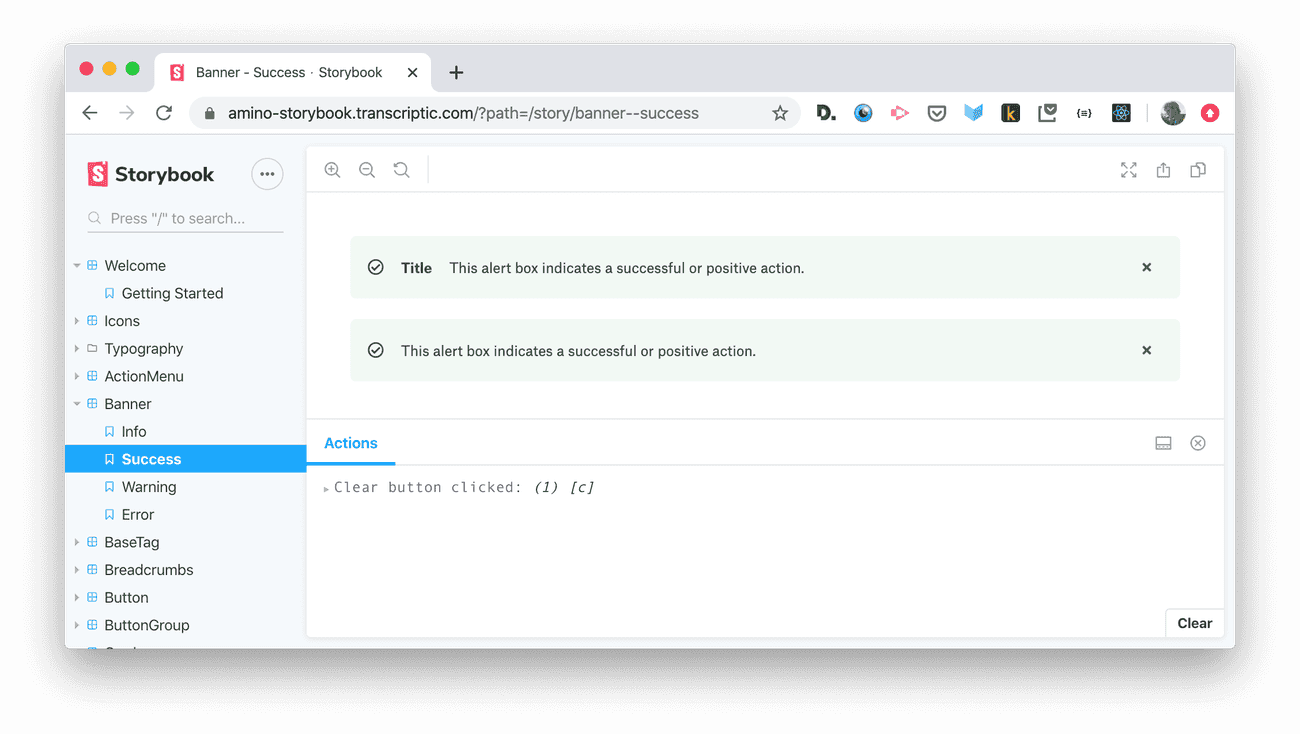Image resolution: width=1300 pixels, height=734 pixels.
Task: Expand the ButtonGroup tree group
Action: click(x=77, y=625)
